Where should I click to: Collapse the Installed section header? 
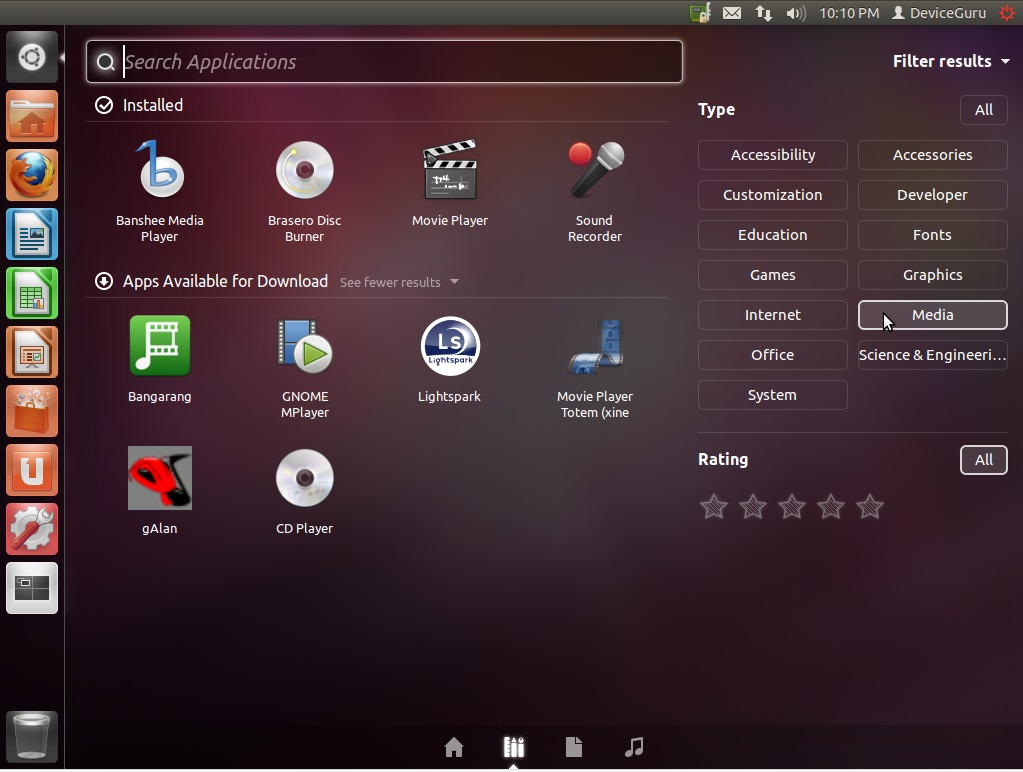pyautogui.click(x=138, y=105)
